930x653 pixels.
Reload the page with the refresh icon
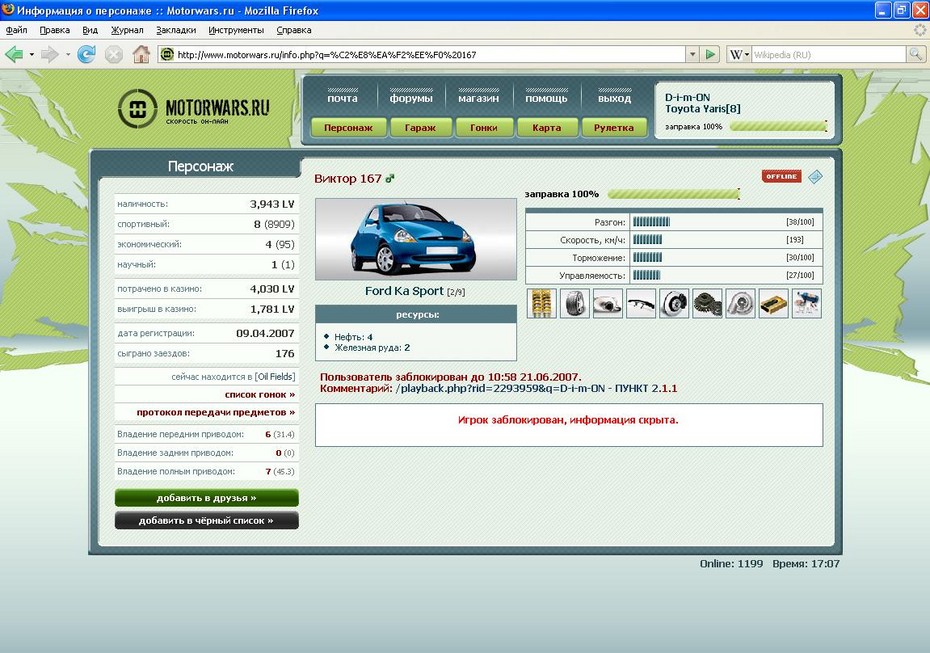point(87,55)
